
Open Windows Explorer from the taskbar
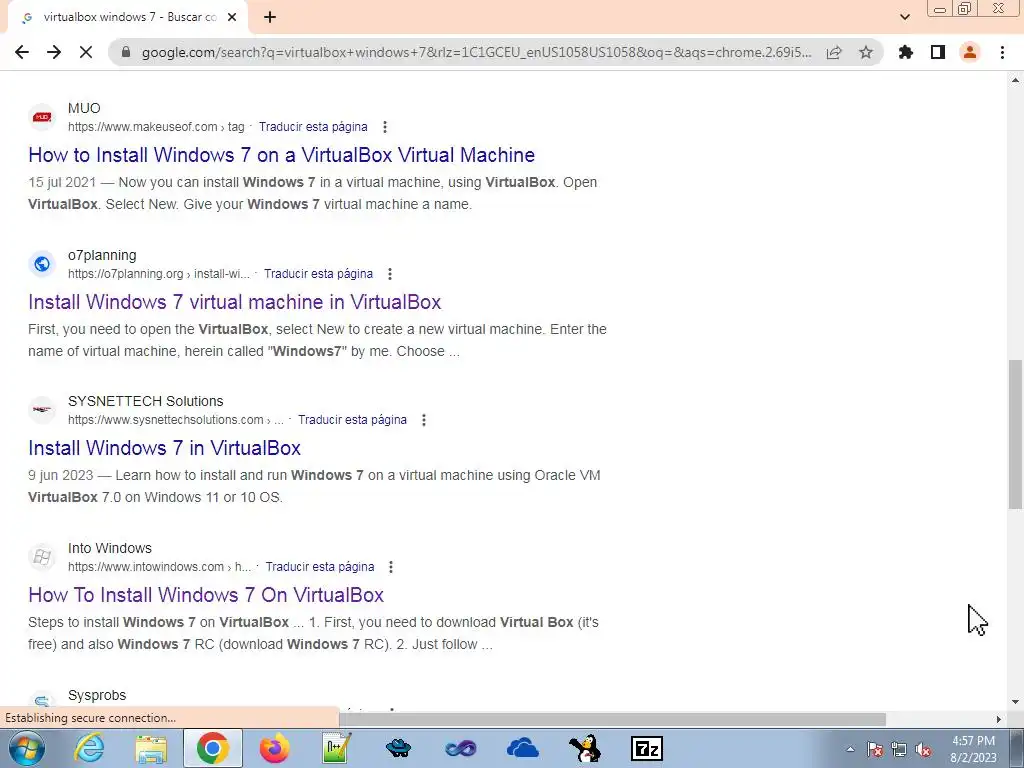[152, 748]
